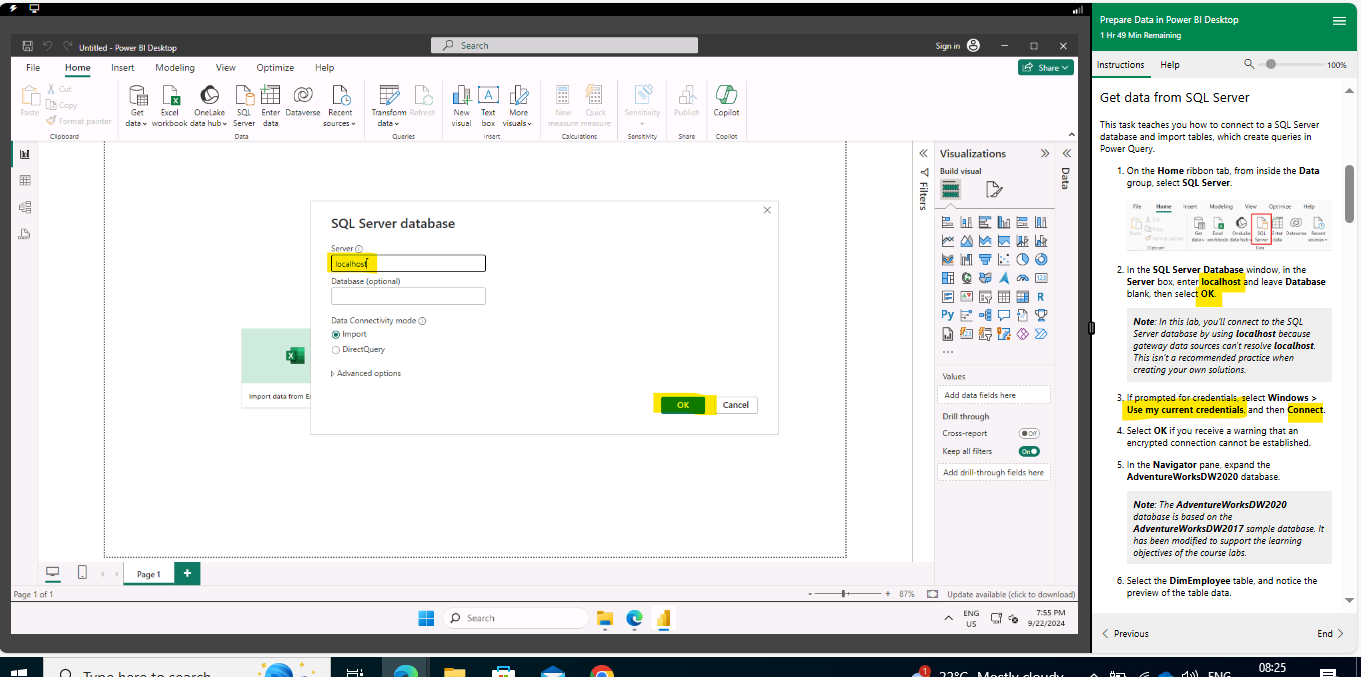1361x677 pixels.
Task: Add a new report page with plus button
Action: tap(187, 573)
